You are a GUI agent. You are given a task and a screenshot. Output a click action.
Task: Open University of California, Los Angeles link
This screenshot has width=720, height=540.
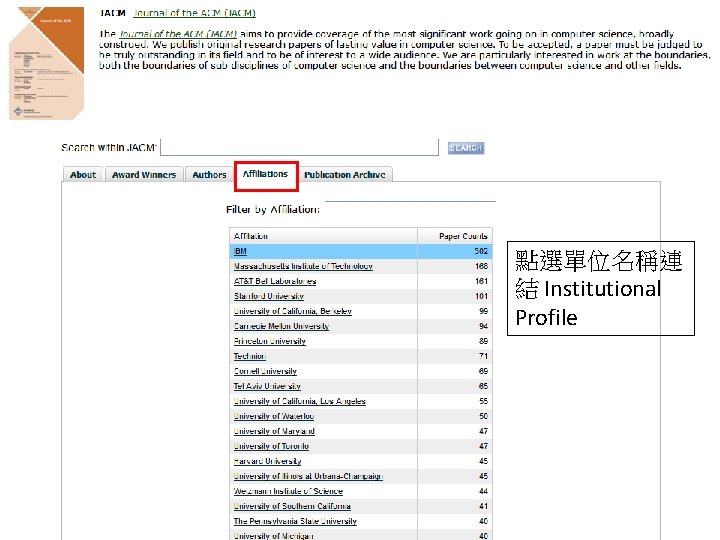[x=300, y=401]
